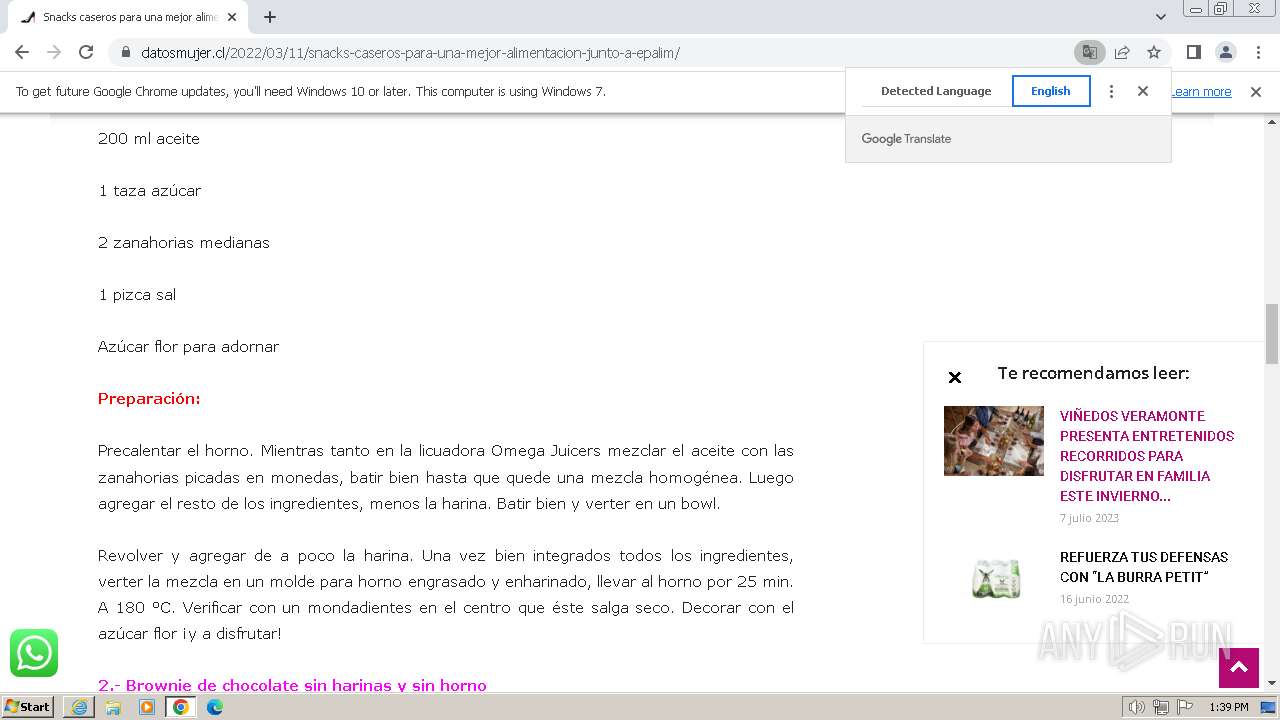Close the Te recomendamos leer panel
The width and height of the screenshot is (1280, 720).
[955, 377]
